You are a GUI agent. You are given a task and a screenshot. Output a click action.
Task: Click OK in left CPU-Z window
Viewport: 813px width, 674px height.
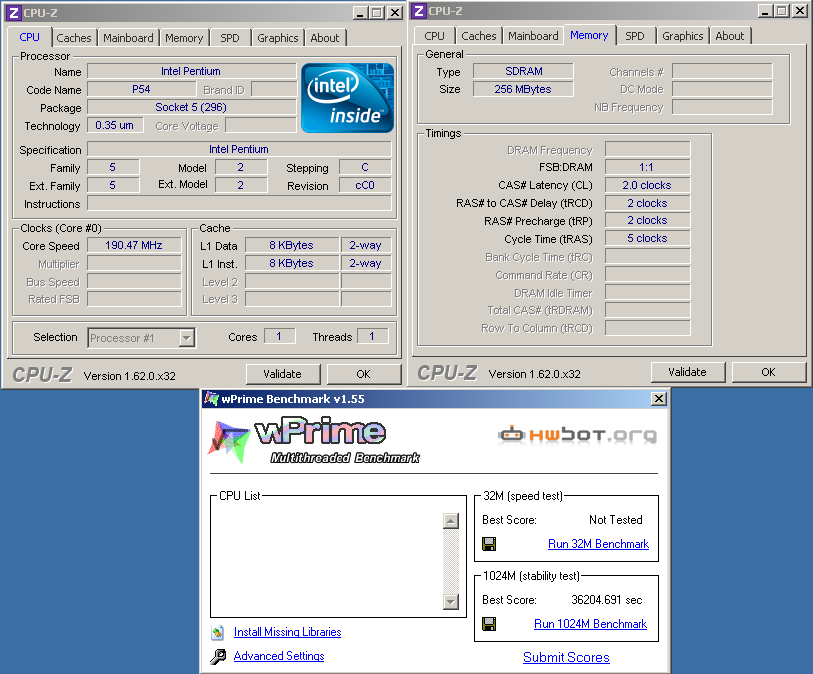coord(363,374)
